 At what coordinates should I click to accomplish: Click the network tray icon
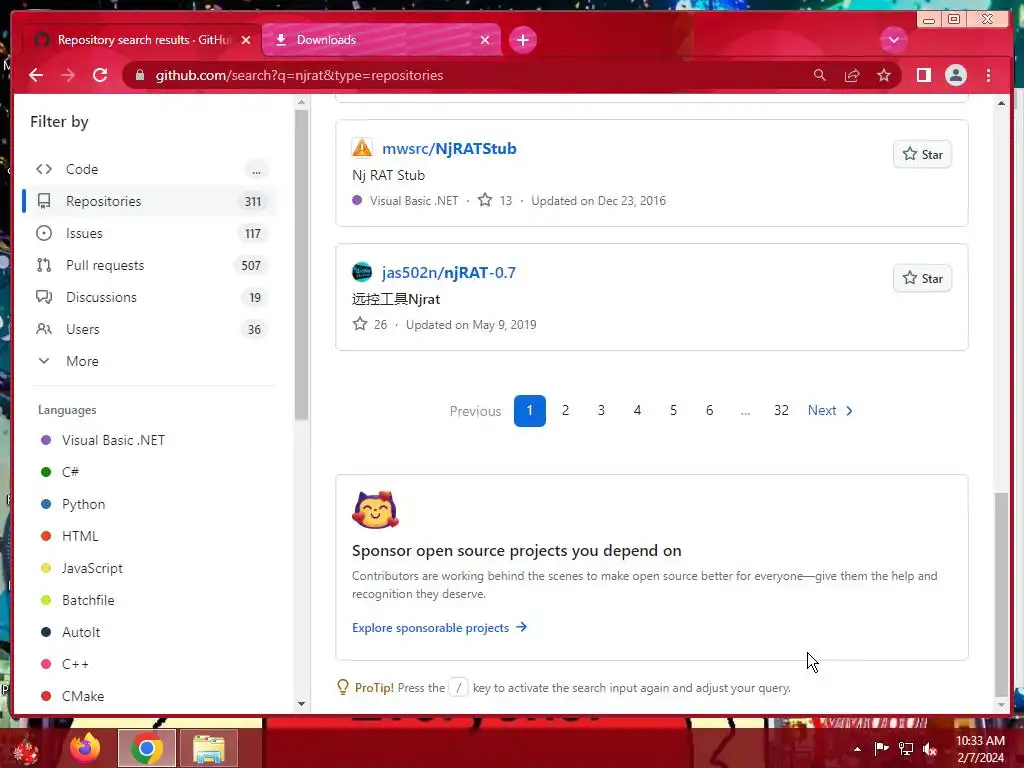click(906, 749)
